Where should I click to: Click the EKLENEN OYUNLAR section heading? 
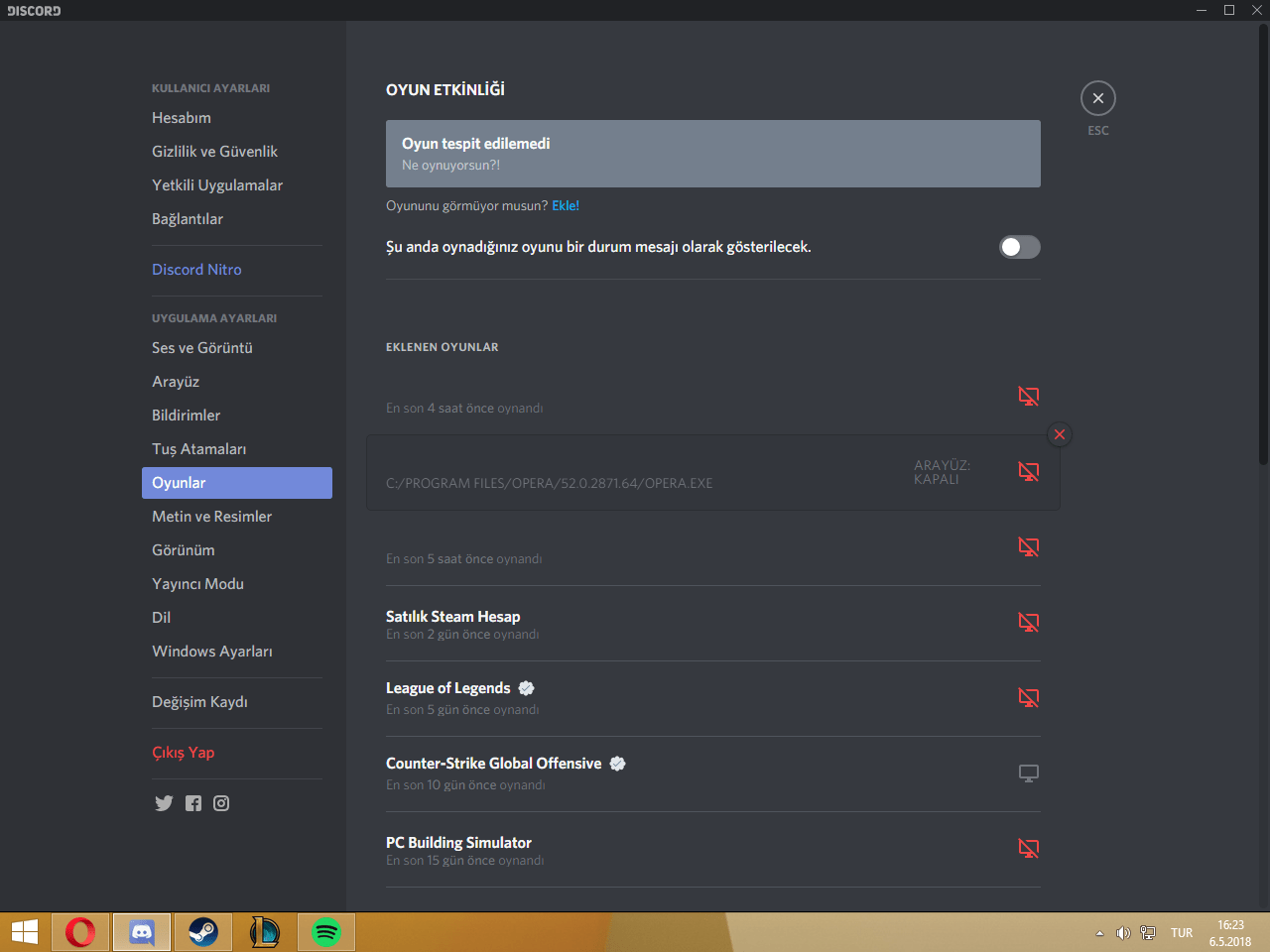443,347
